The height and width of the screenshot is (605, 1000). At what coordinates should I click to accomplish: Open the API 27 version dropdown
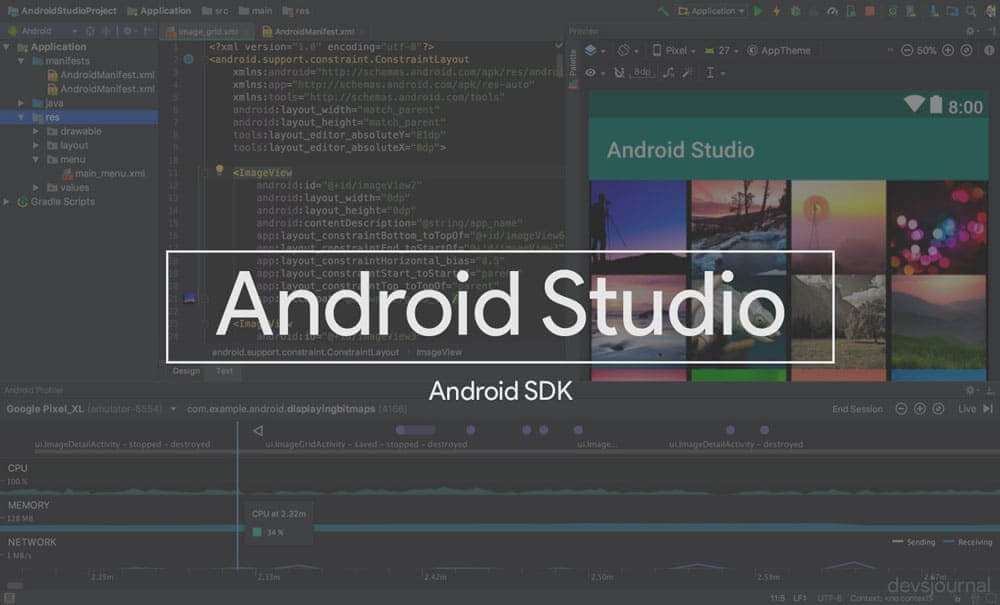(721, 50)
